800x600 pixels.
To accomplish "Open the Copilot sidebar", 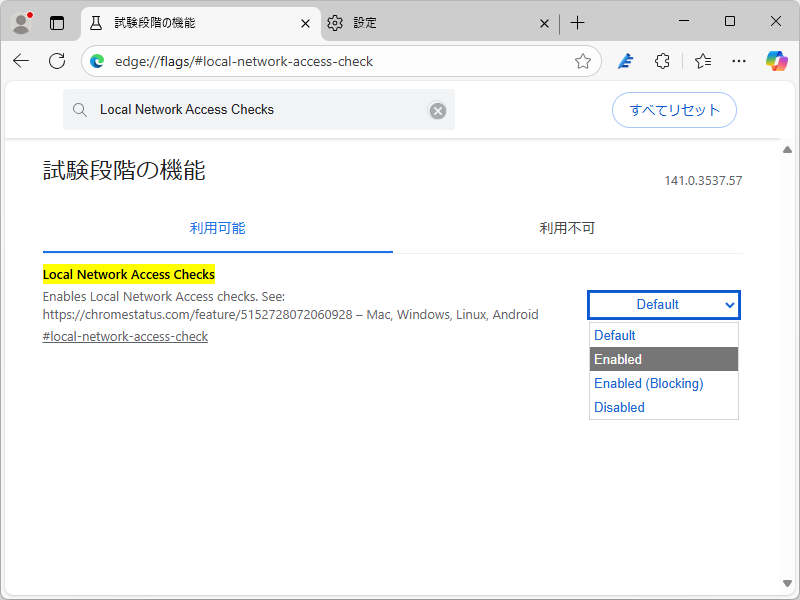I will pos(776,61).
